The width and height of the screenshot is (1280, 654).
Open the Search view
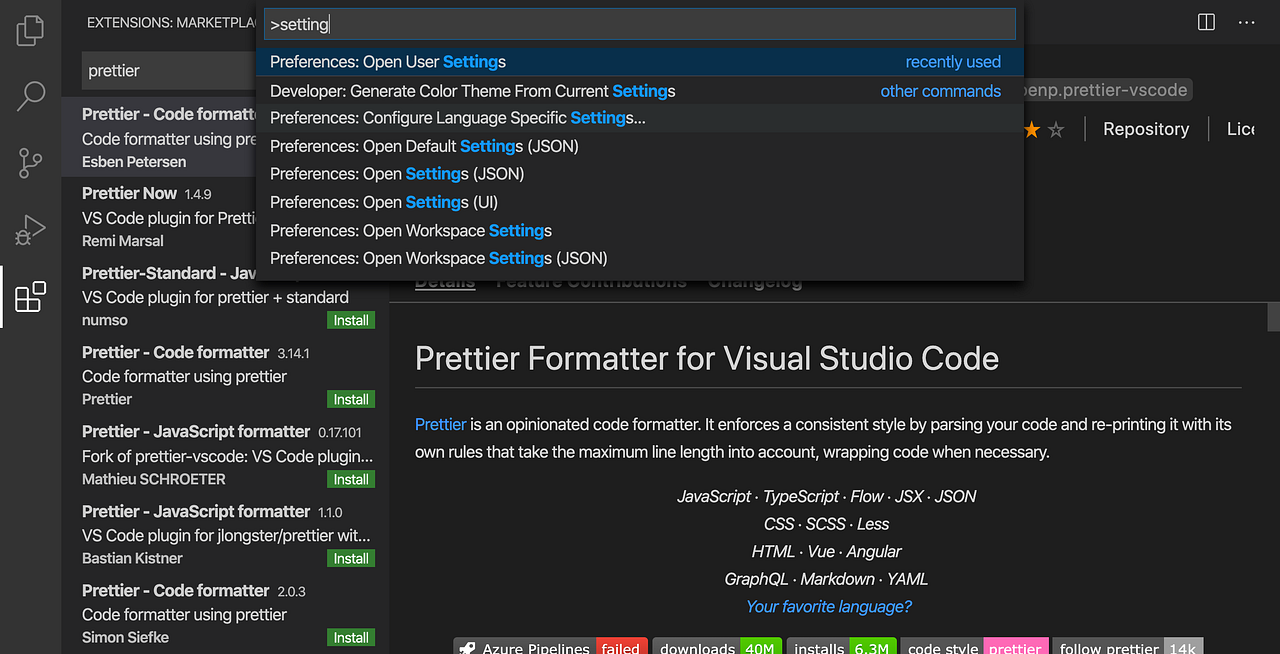[x=30, y=96]
